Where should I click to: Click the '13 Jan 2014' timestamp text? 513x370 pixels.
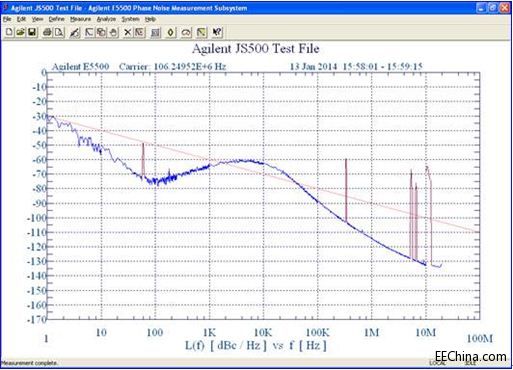click(x=313, y=67)
